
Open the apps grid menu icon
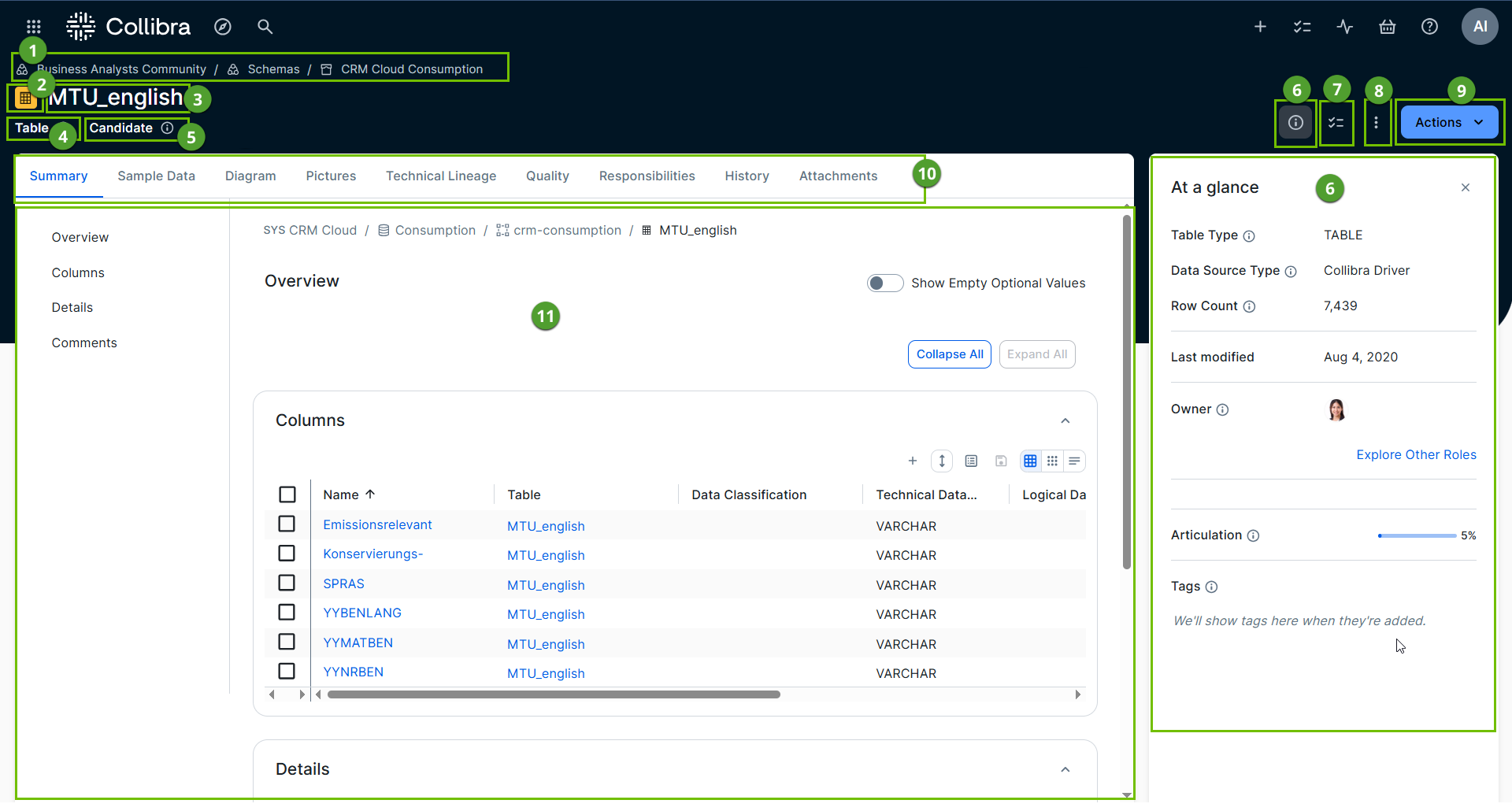point(33,27)
